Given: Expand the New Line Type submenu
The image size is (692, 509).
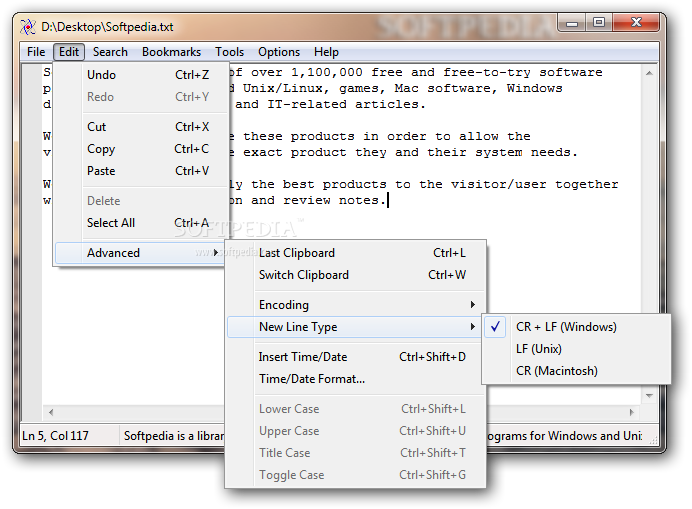Looking at the screenshot, I should coord(354,327).
